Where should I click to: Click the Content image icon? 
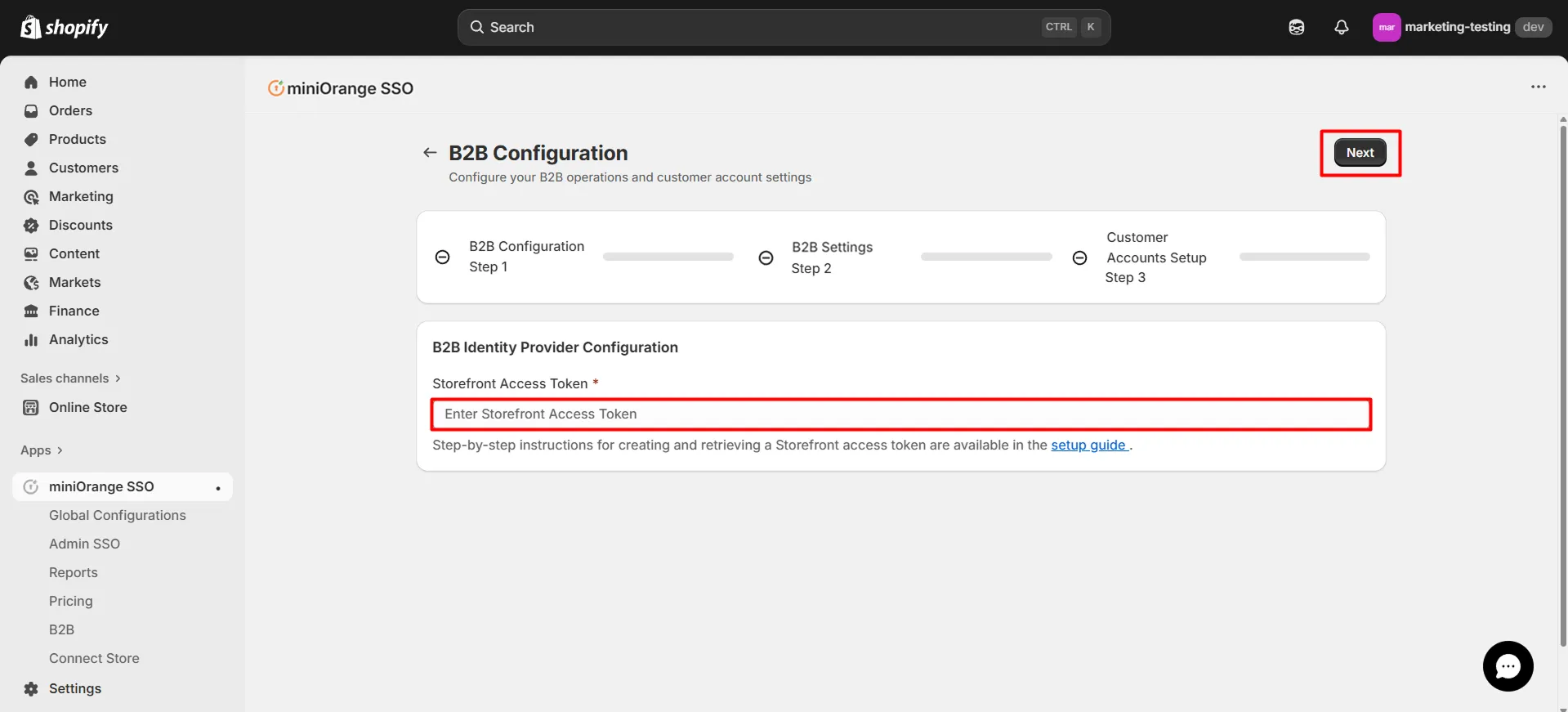[x=31, y=253]
